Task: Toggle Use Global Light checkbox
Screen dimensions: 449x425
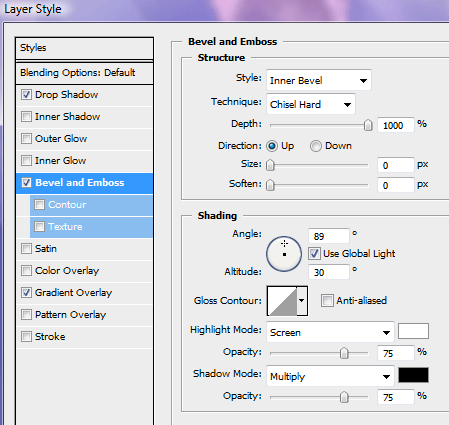Action: point(314,254)
